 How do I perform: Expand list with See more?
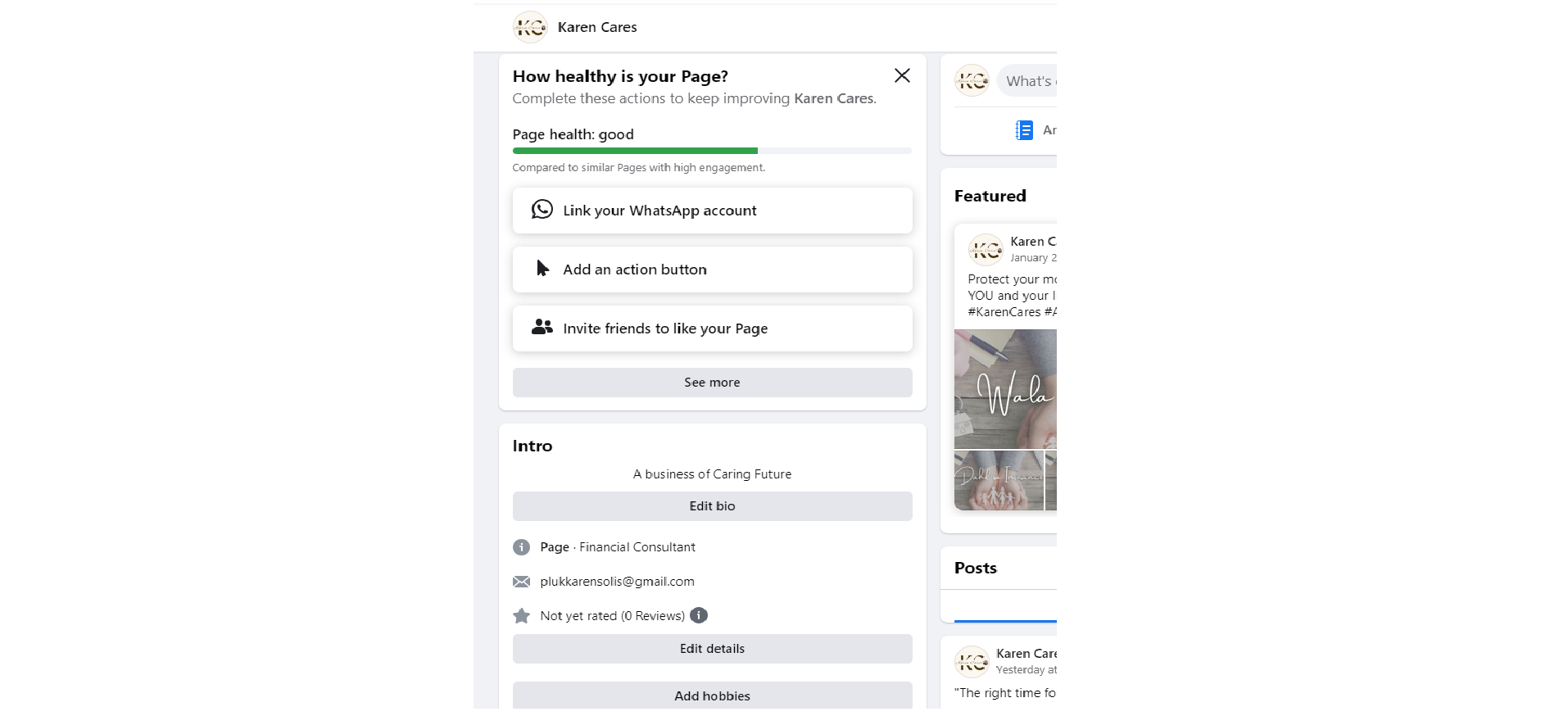click(x=712, y=383)
